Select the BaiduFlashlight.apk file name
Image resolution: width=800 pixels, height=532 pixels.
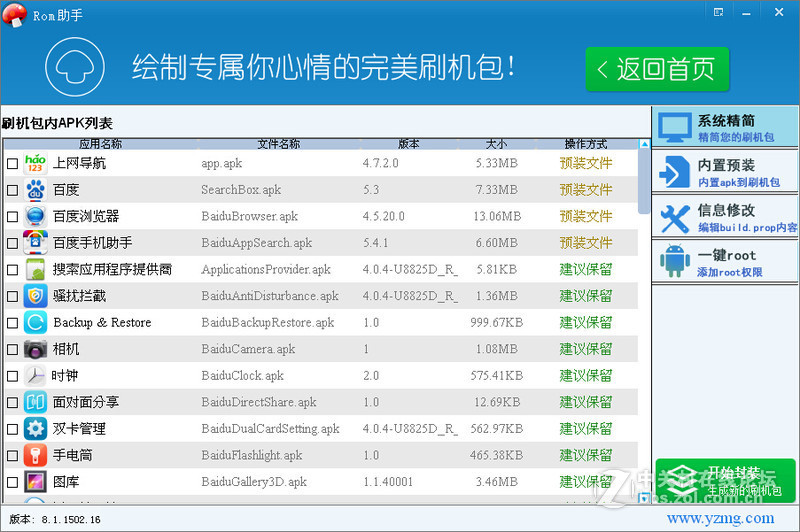[x=252, y=455]
